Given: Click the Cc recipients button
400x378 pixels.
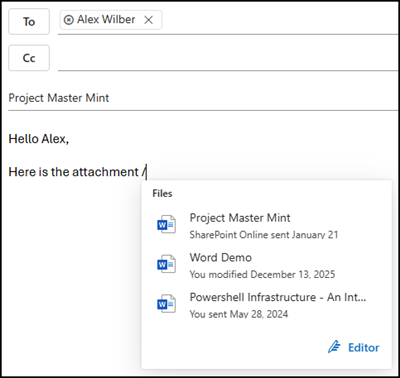Looking at the screenshot, I should coord(29,58).
